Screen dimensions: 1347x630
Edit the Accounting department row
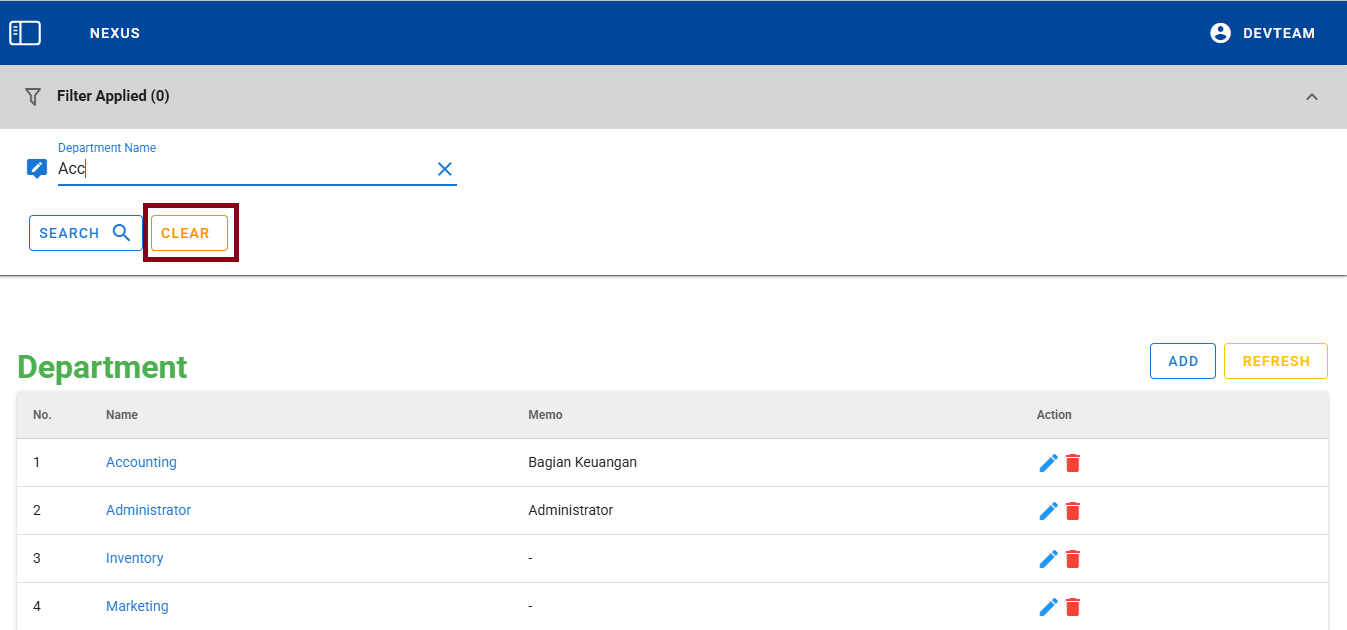(x=1048, y=463)
